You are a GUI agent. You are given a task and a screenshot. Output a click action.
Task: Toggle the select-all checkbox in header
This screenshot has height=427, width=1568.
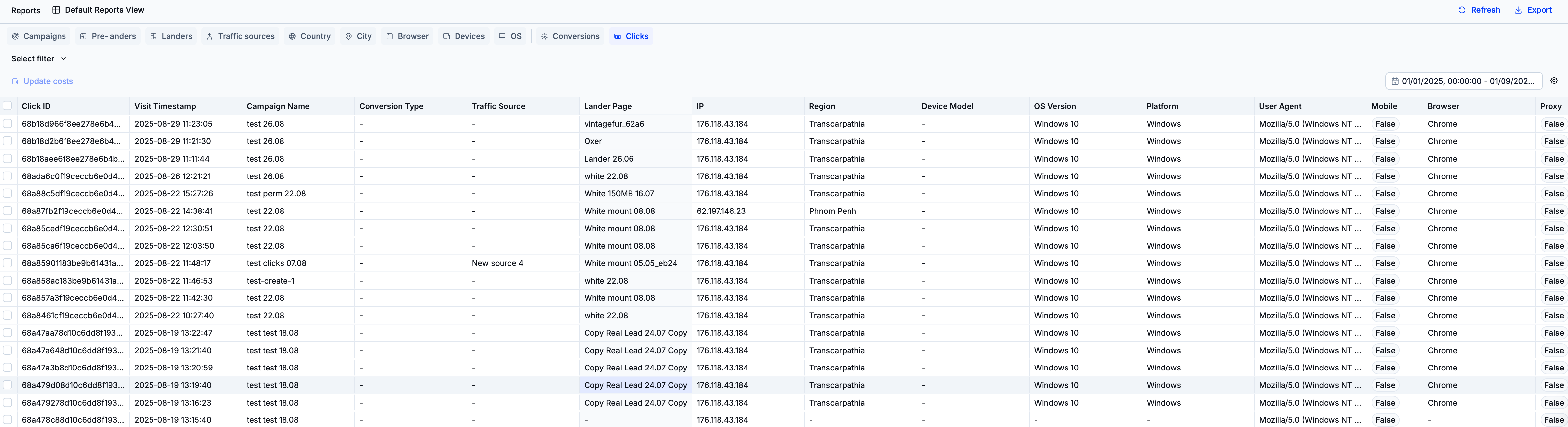click(7, 106)
